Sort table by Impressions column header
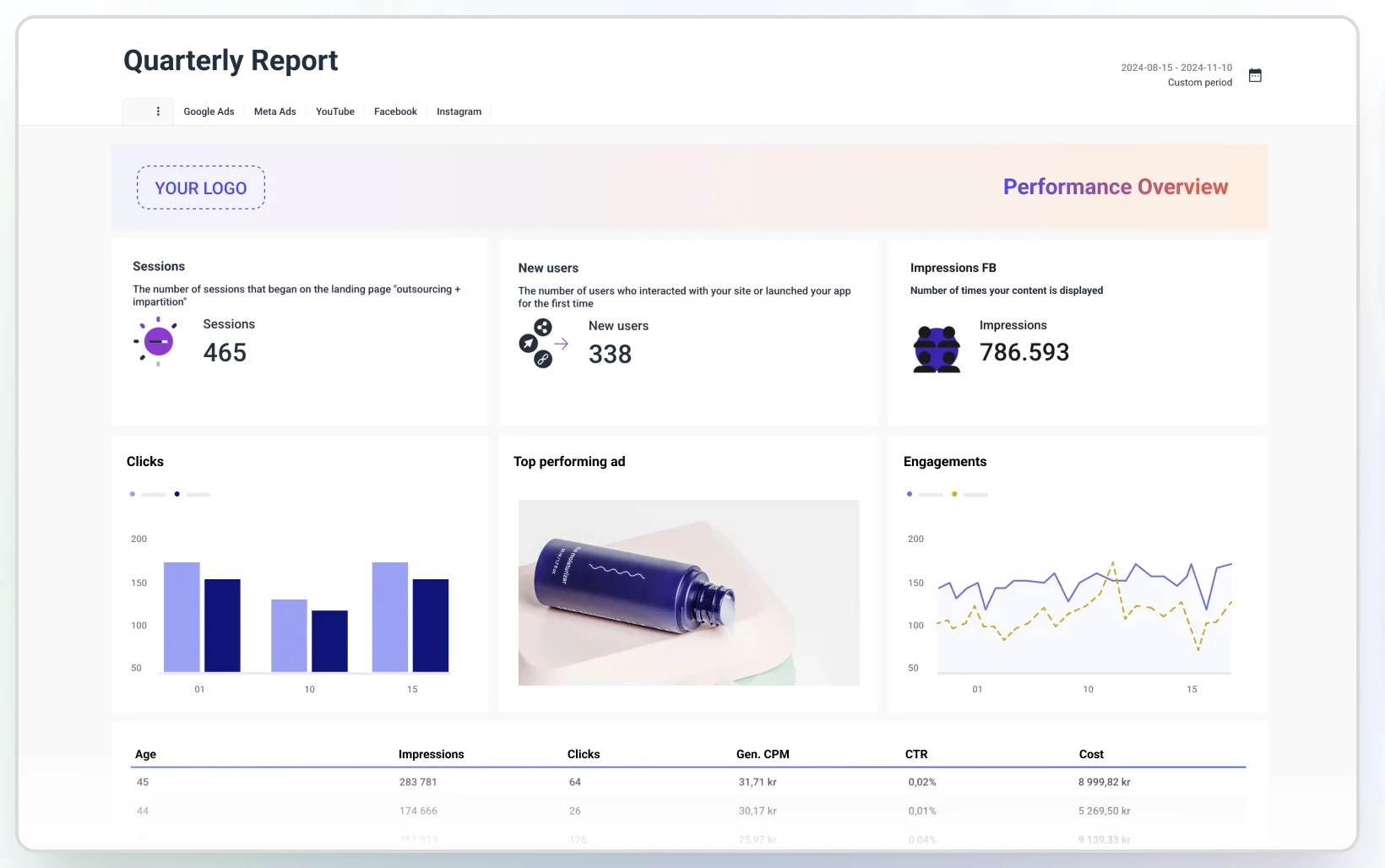Screen dimensions: 1385x868 431,754
